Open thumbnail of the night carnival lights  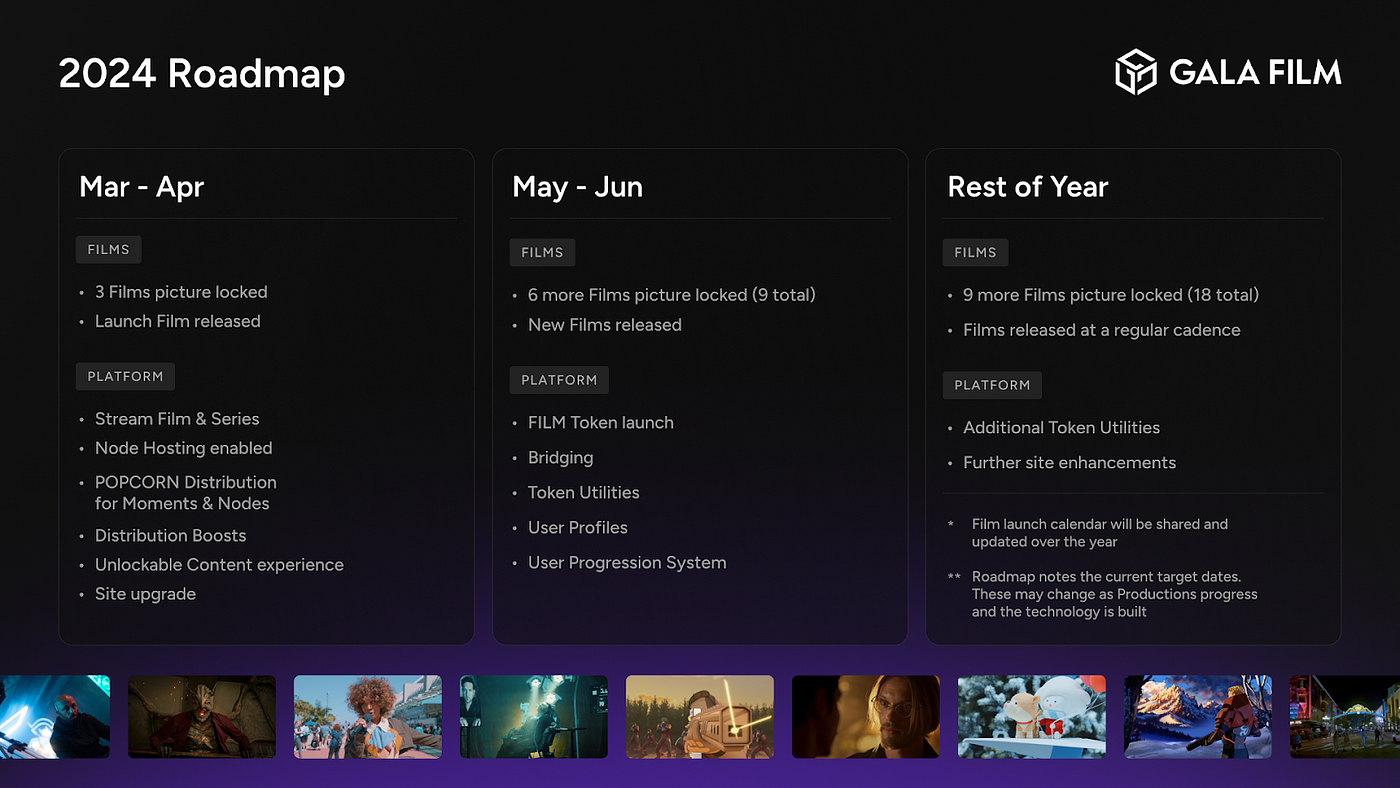[x=1345, y=716]
